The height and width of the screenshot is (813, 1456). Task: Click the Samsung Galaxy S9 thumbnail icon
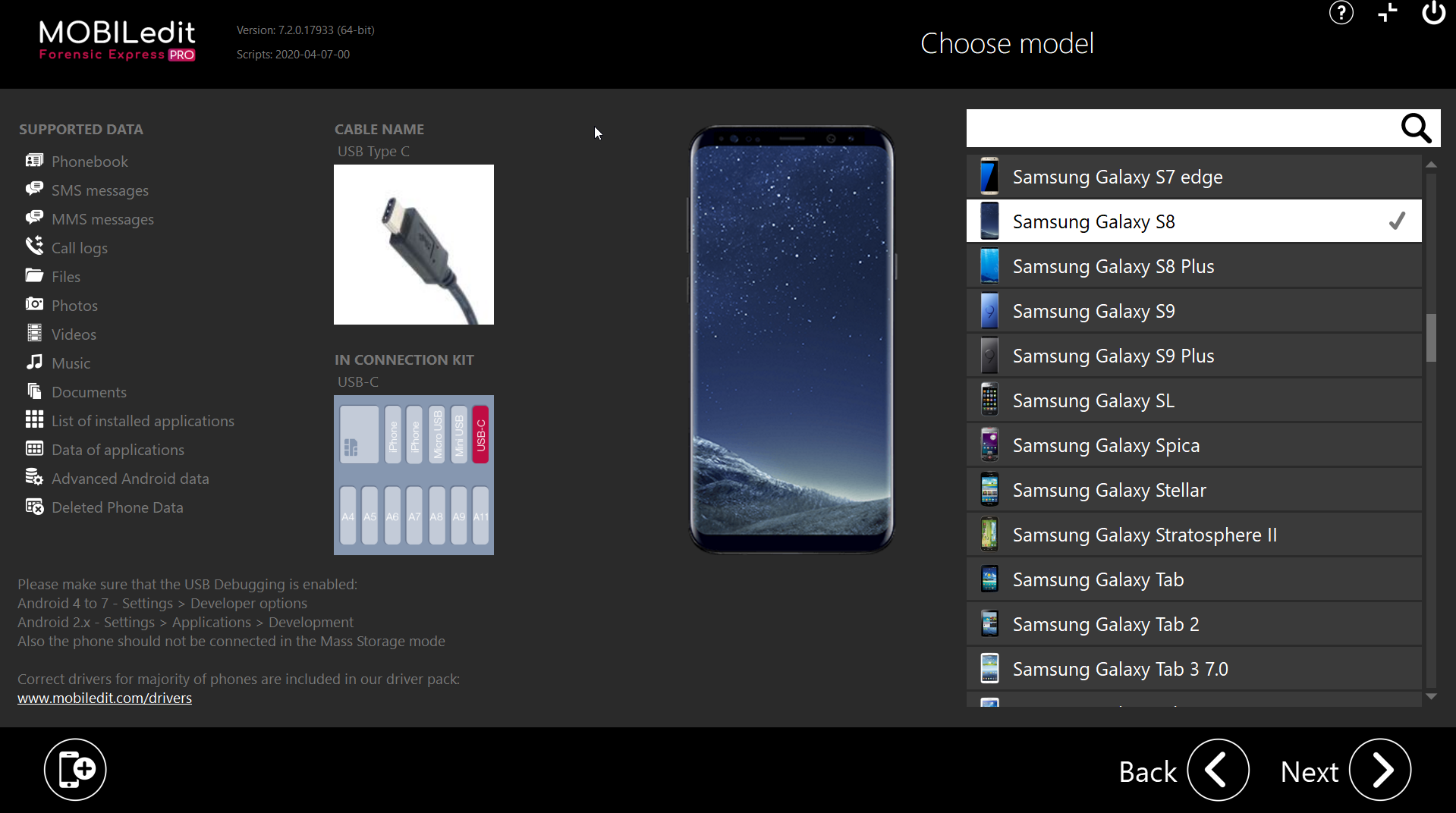(x=989, y=311)
